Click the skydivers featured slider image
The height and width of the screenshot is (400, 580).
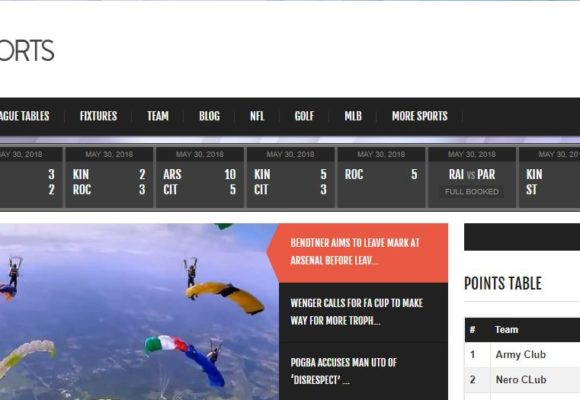pos(139,312)
